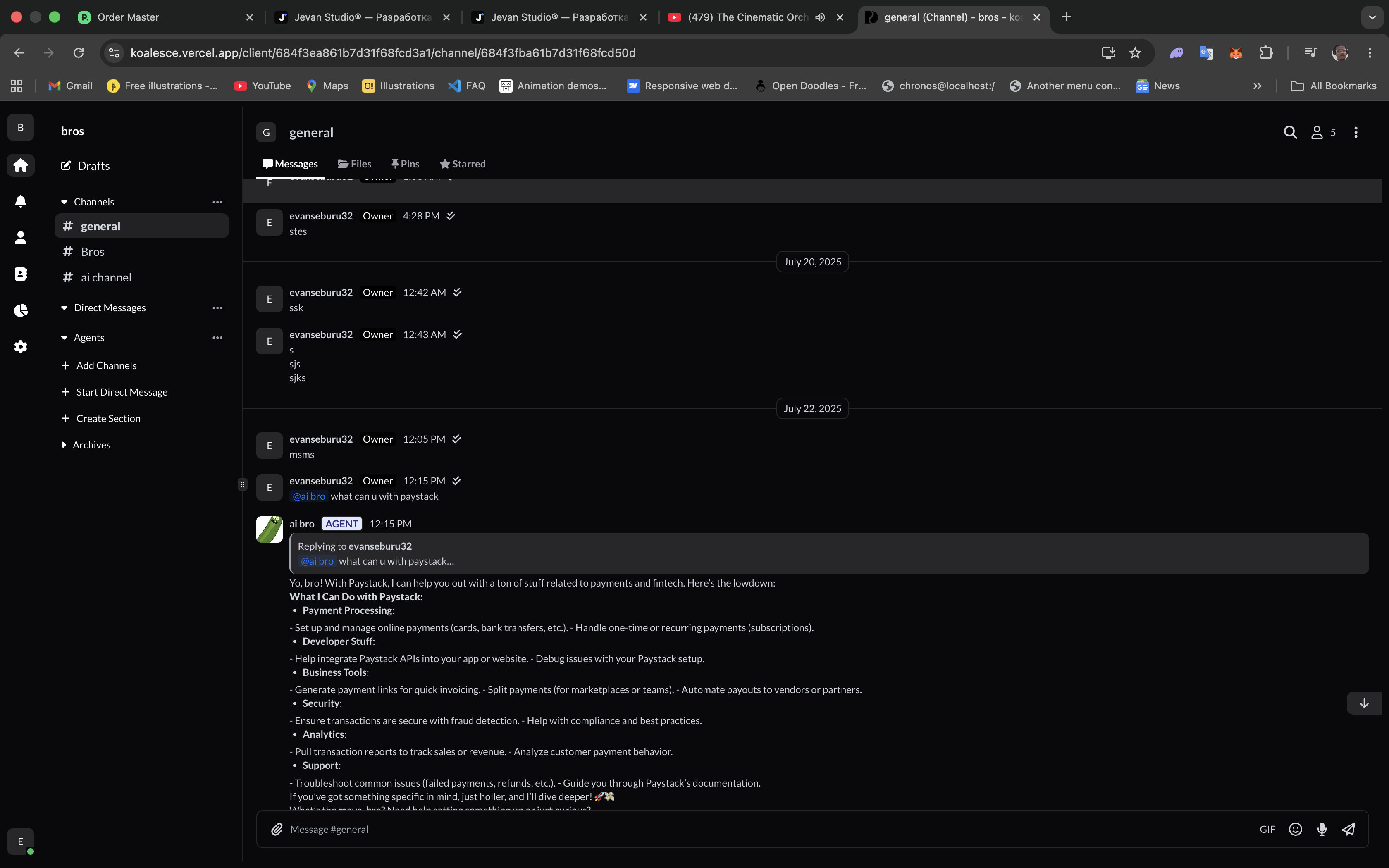Open the Bros channel
This screenshot has height=868, width=1389.
pos(141,252)
